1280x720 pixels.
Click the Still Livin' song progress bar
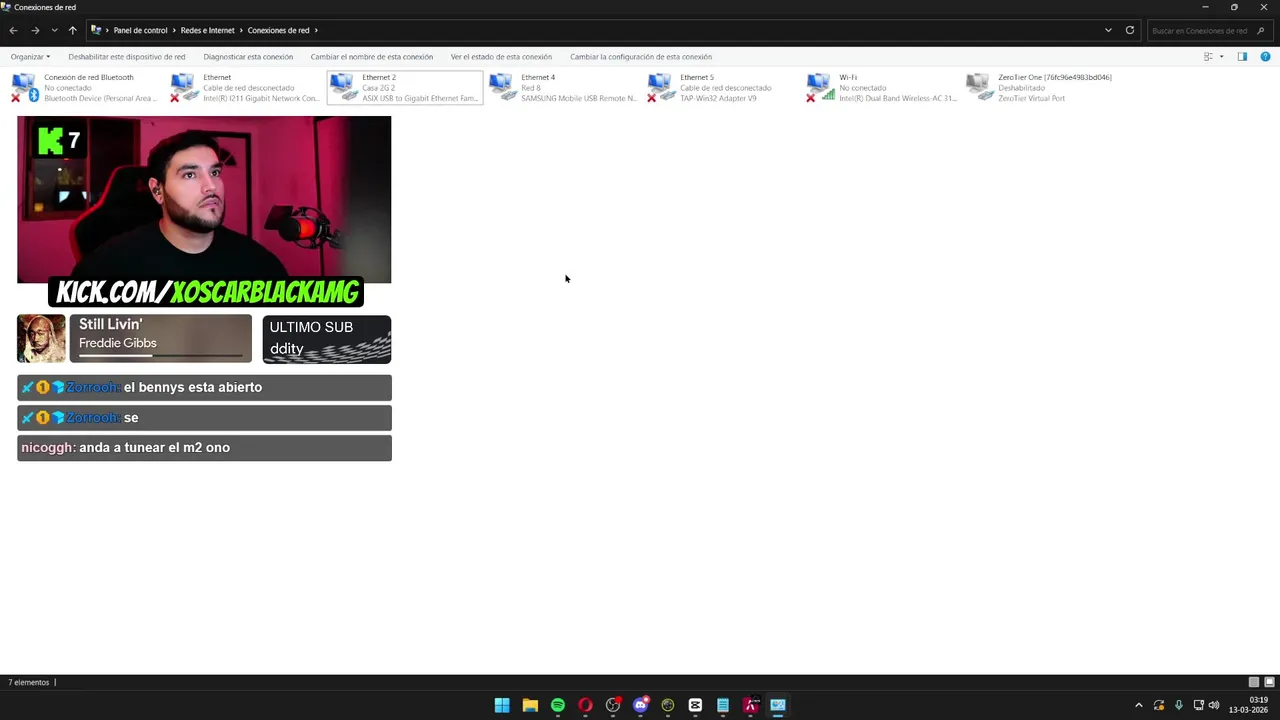coord(161,355)
